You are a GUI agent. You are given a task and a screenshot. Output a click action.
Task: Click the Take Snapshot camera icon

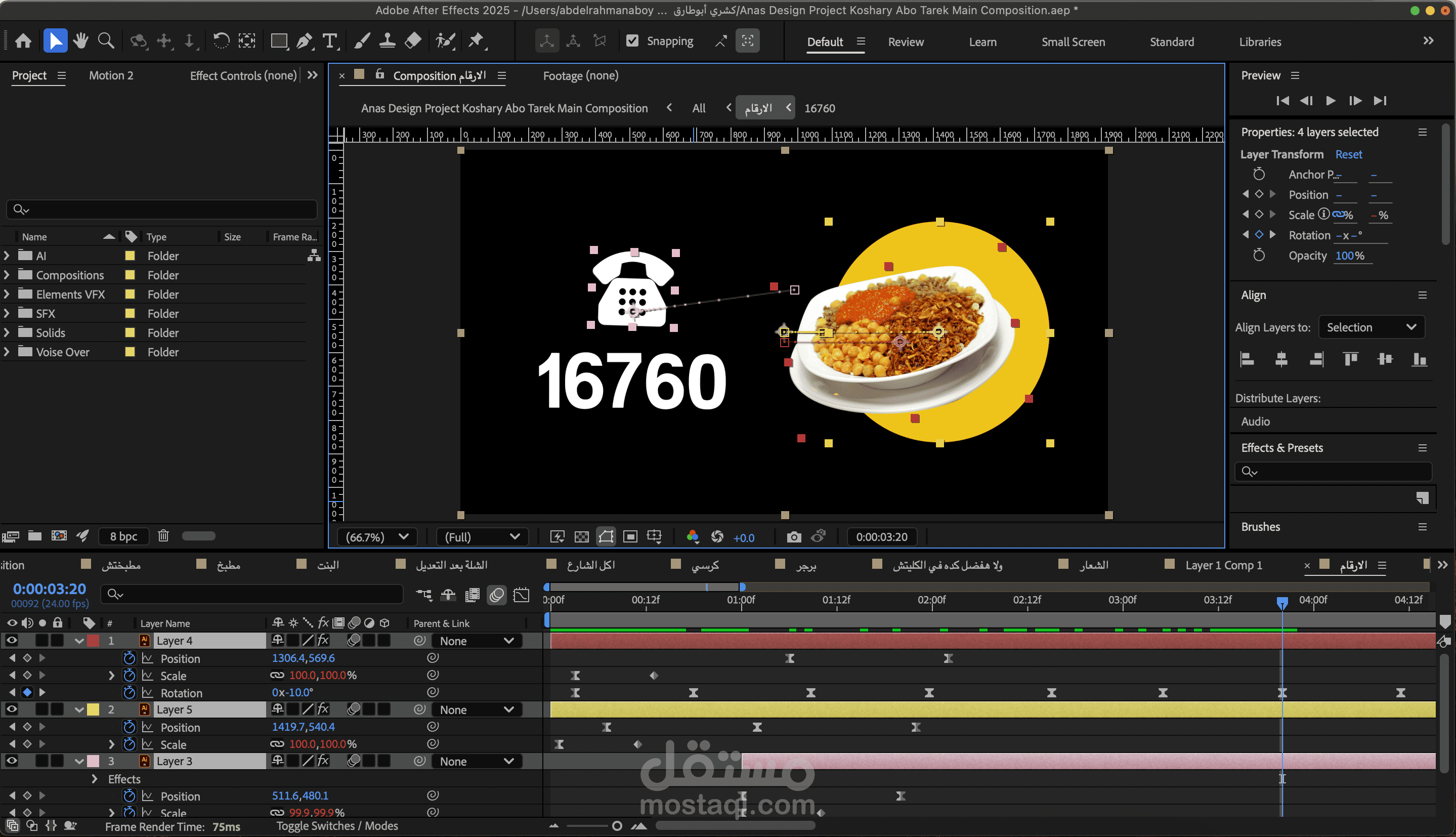pos(793,537)
